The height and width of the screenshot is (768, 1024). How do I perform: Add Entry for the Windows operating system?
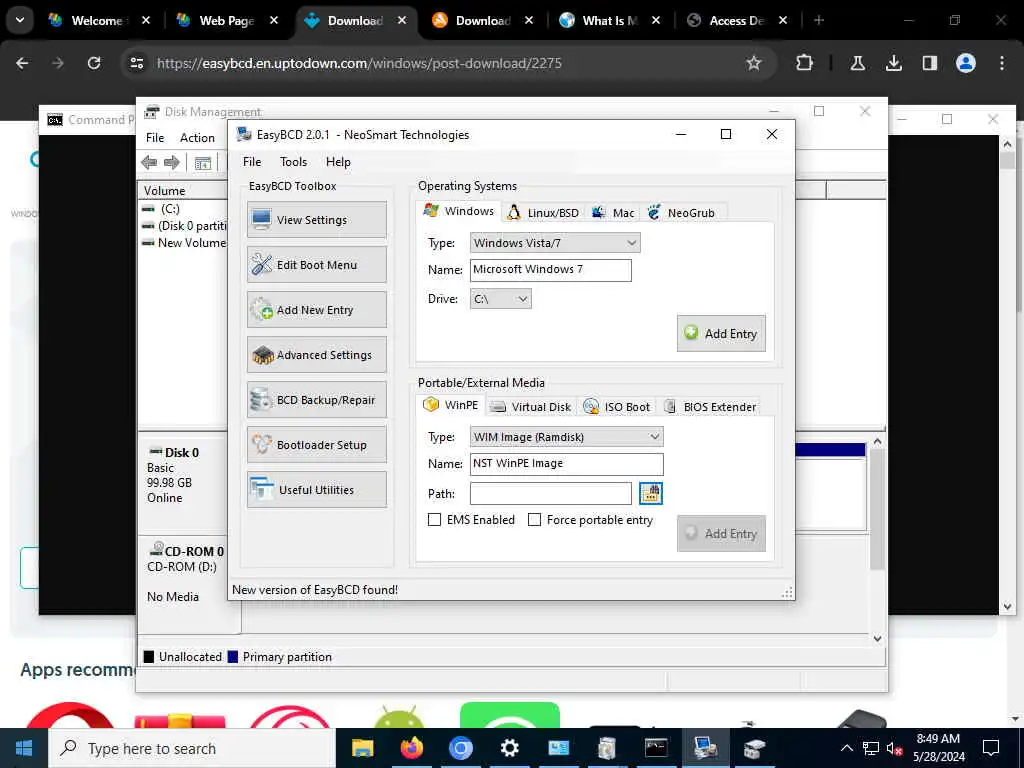tap(721, 334)
